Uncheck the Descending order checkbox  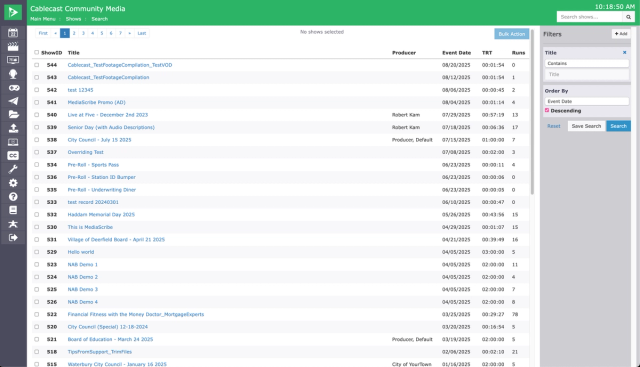point(547,111)
